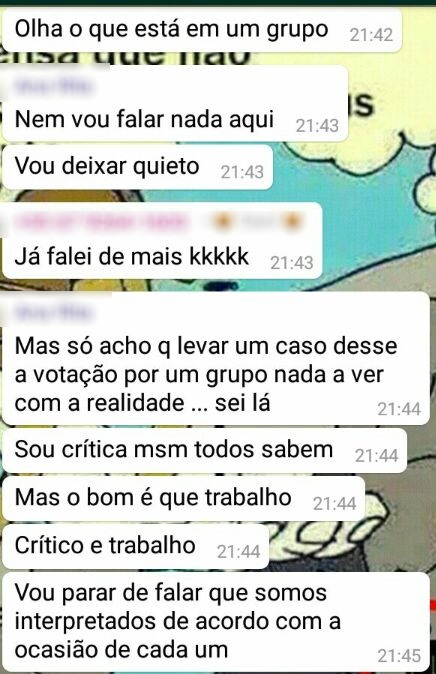
Task: Tap the message "Olha o que está em um grupo"
Action: click(202, 30)
